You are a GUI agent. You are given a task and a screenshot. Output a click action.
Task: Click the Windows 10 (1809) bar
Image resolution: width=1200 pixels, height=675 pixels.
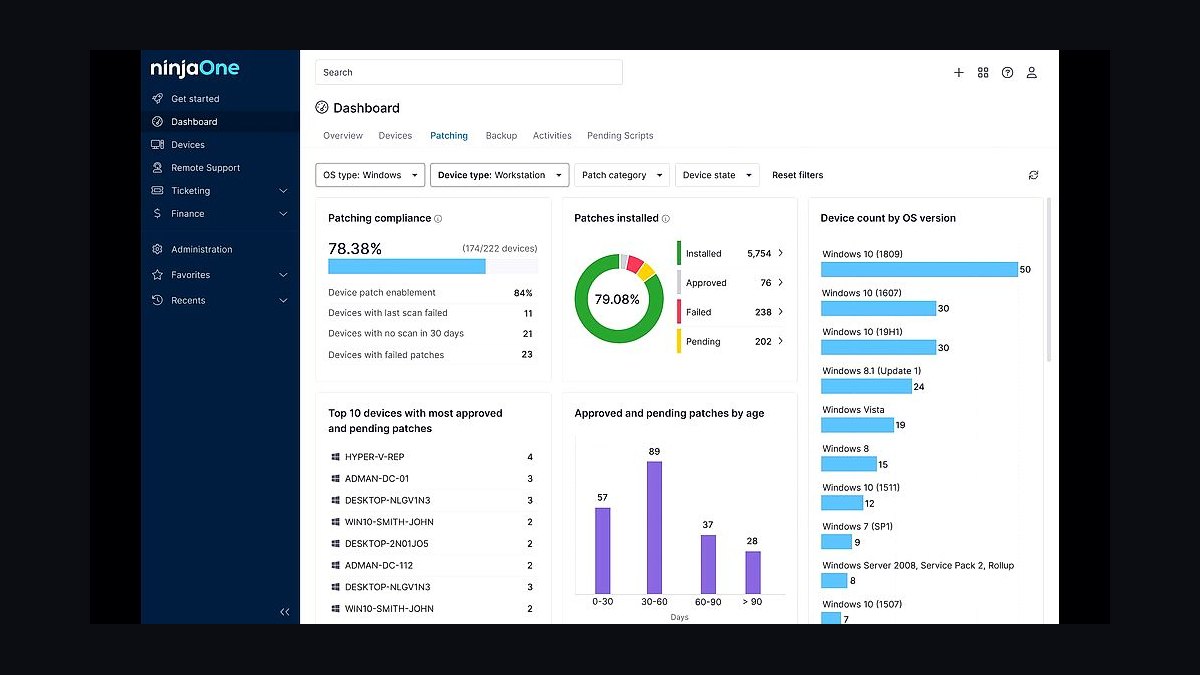pyautogui.click(x=919, y=269)
